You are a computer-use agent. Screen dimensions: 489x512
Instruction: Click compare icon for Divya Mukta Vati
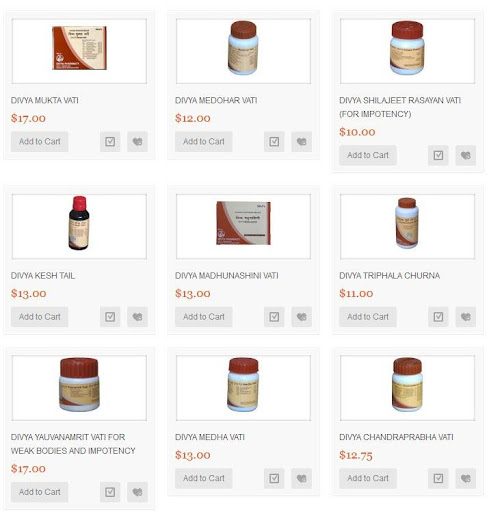pos(110,142)
